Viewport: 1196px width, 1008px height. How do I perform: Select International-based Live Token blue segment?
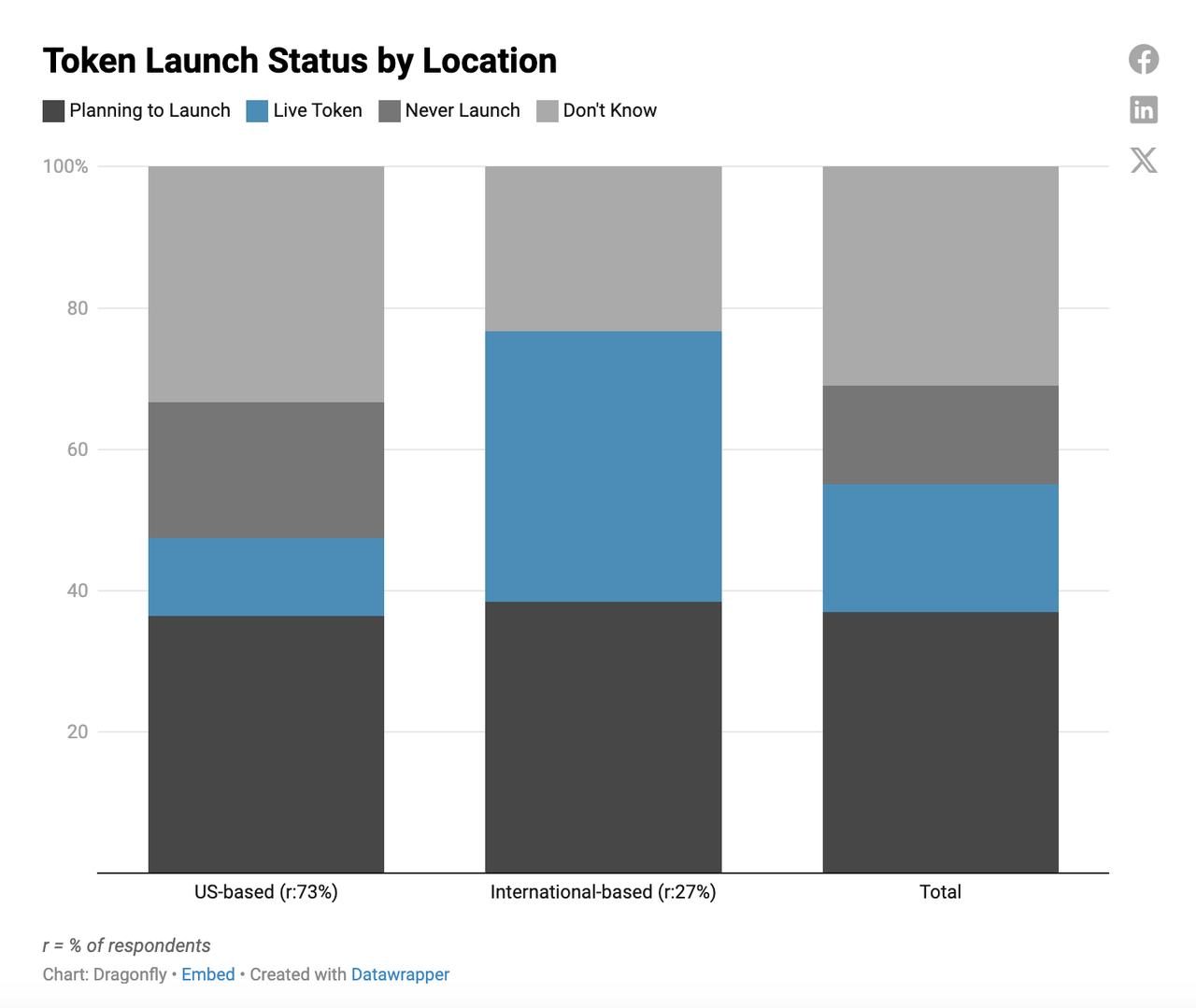[x=604, y=466]
